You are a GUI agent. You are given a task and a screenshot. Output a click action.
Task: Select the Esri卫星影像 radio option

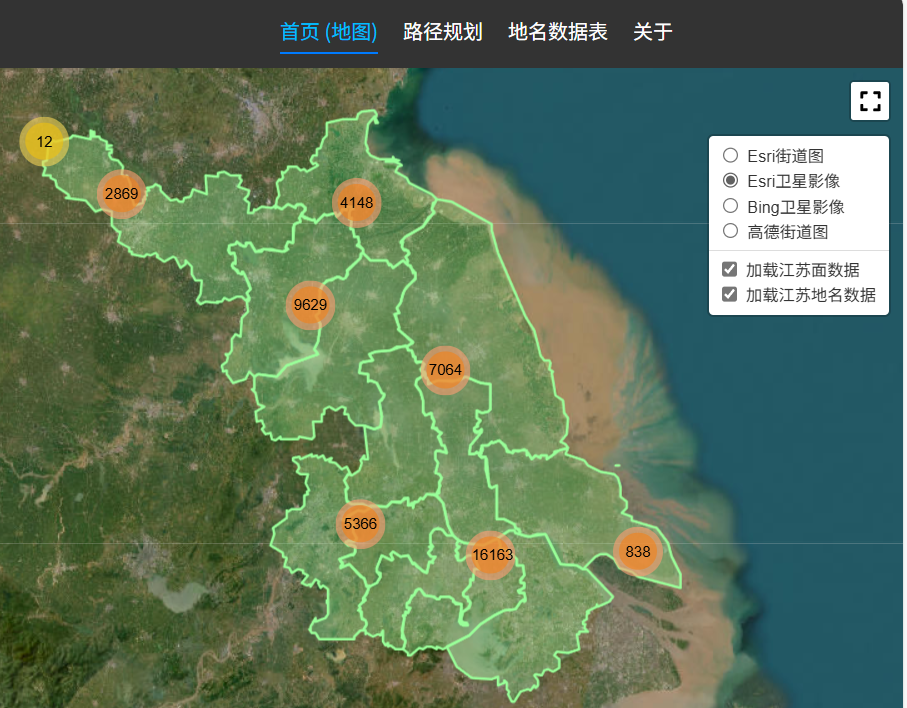(731, 181)
